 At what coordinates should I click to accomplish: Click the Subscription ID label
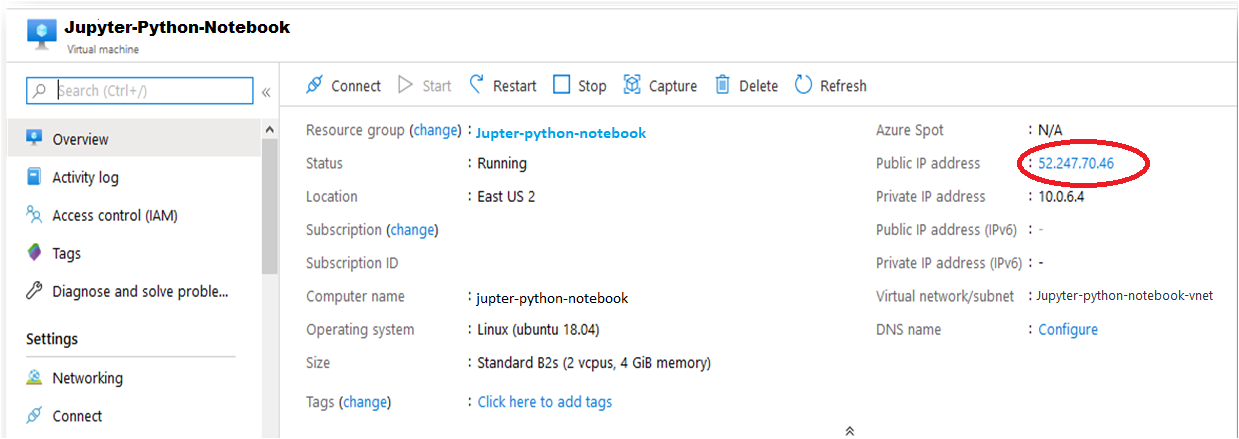click(352, 263)
